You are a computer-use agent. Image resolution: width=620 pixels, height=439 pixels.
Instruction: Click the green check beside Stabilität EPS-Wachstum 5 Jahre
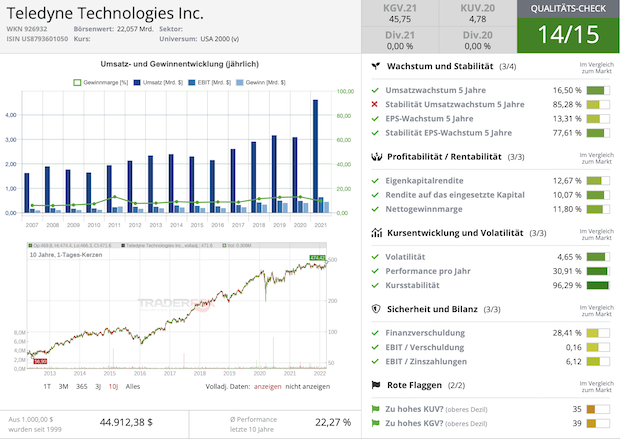375,133
